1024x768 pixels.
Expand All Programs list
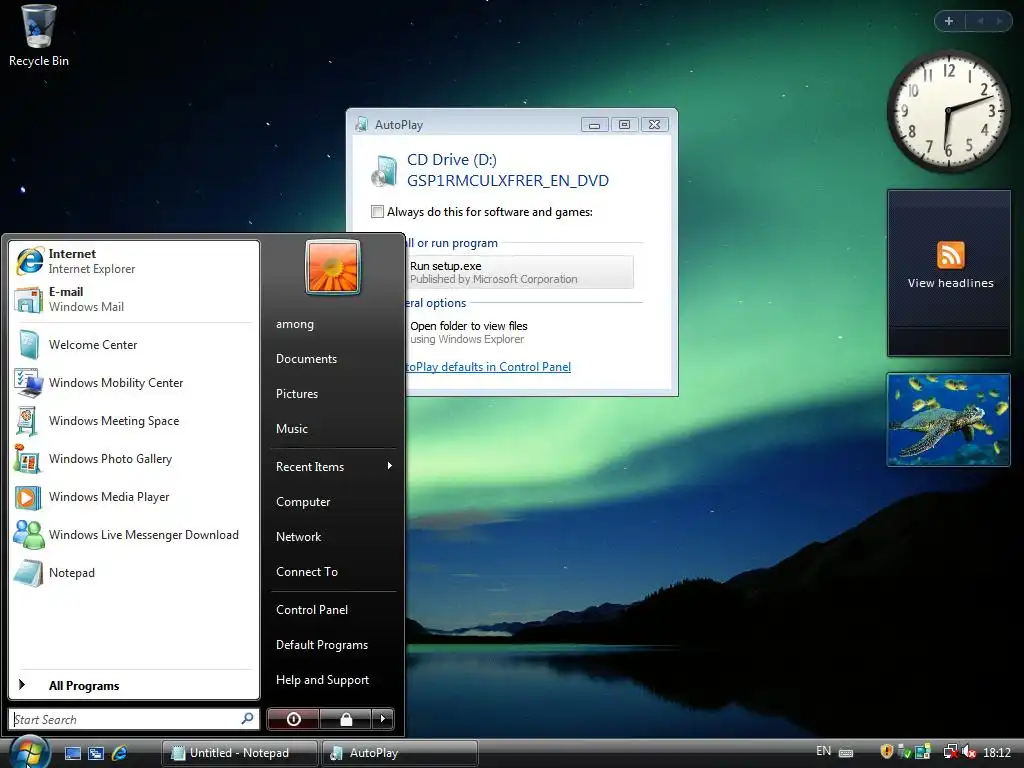[x=134, y=685]
